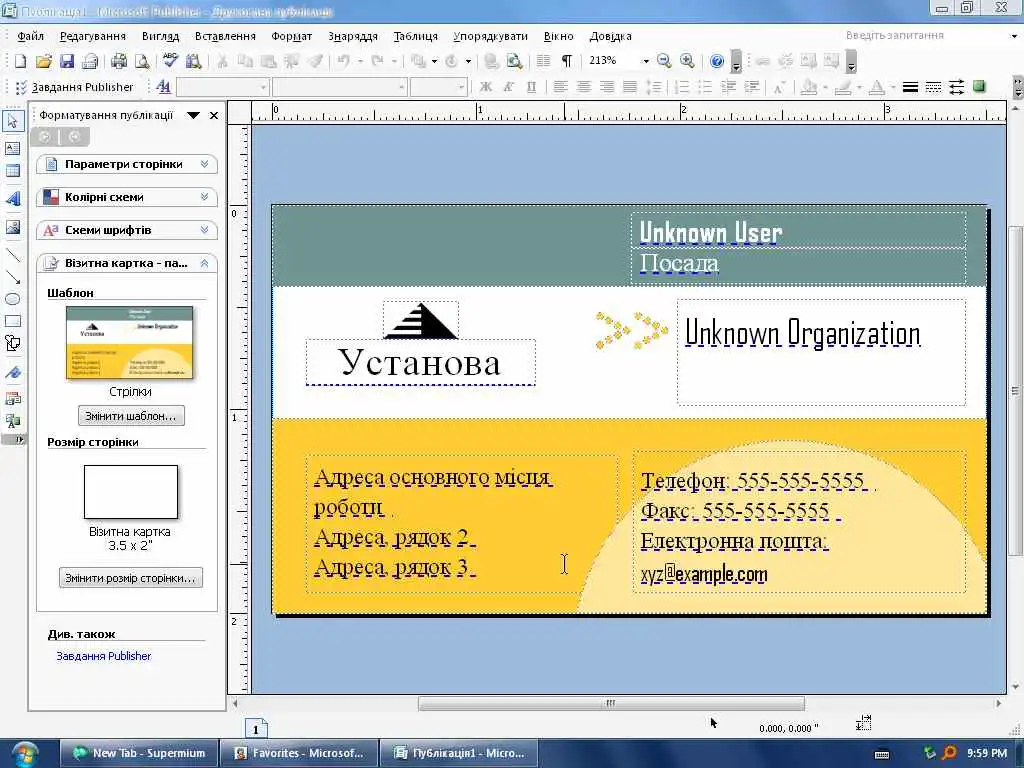Run the ABC spelling check
This screenshot has height=768, width=1024.
(170, 61)
